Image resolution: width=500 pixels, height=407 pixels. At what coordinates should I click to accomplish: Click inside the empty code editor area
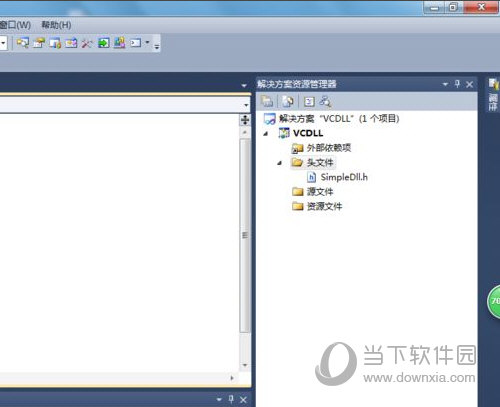(x=119, y=243)
